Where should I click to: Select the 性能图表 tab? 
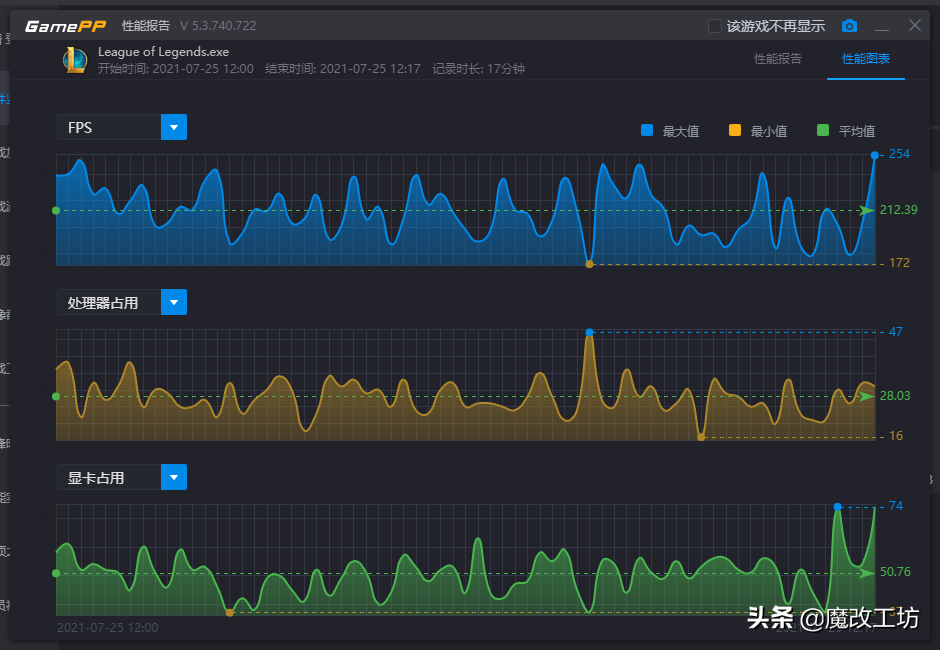[865, 59]
